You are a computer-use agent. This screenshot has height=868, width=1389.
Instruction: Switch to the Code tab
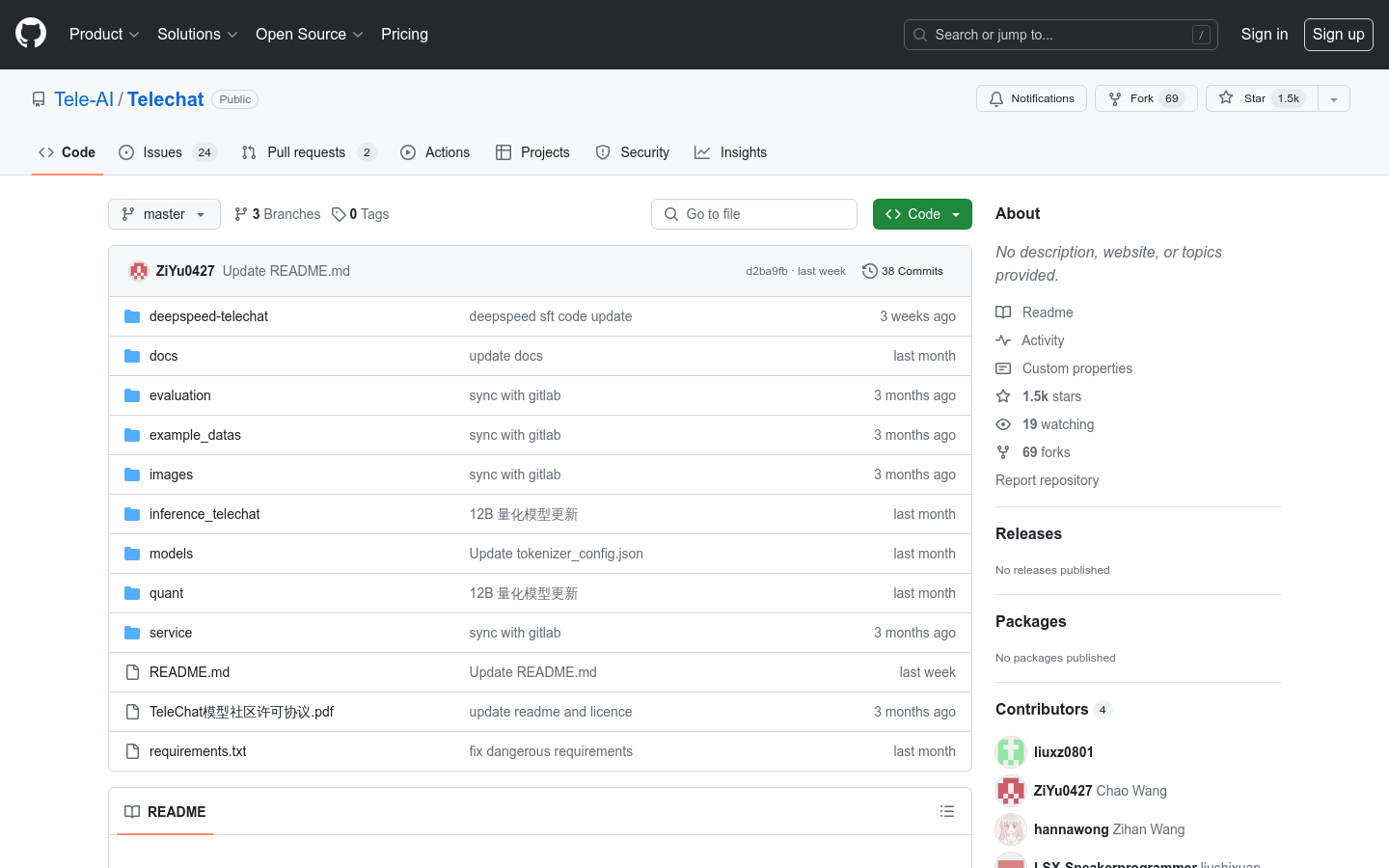point(68,152)
